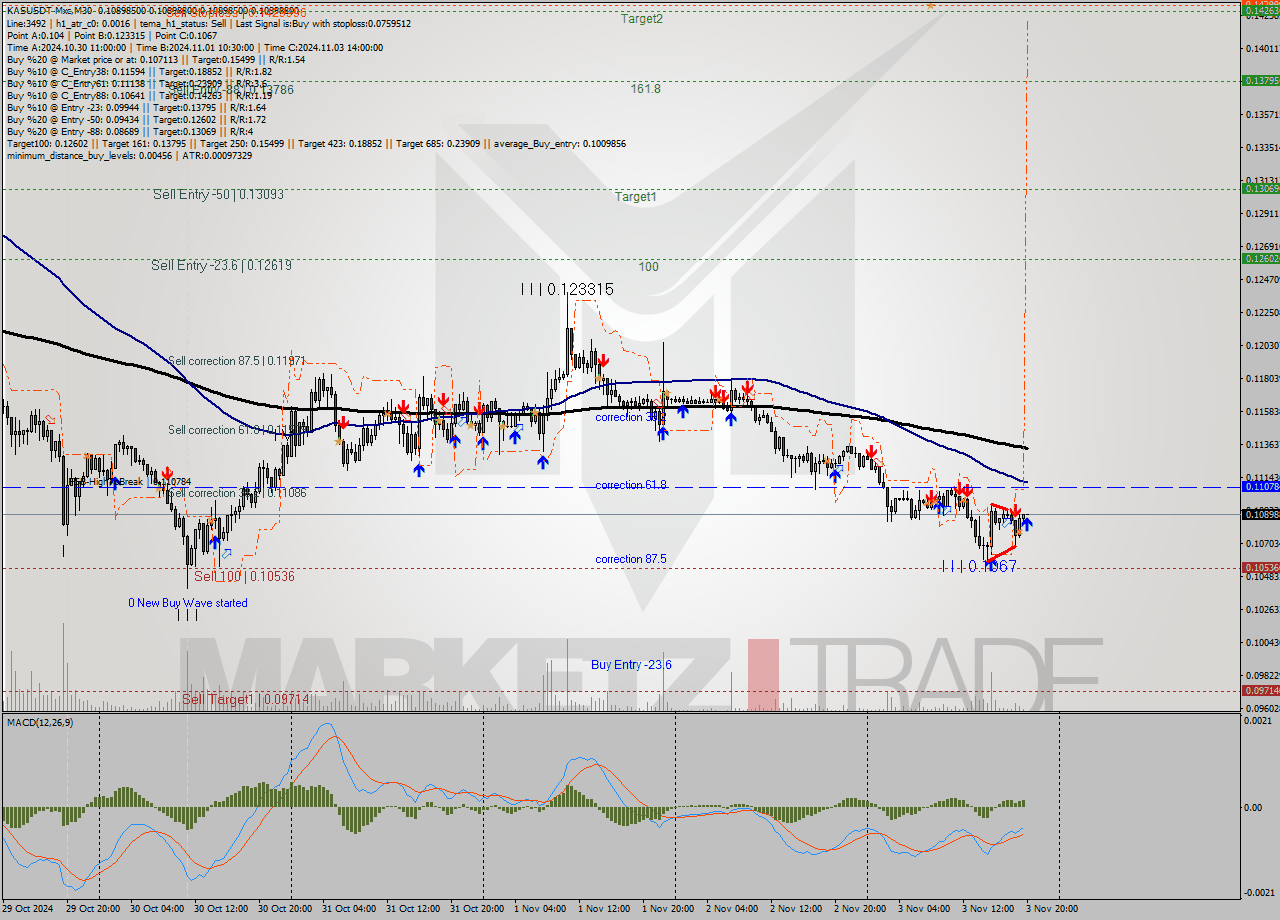This screenshot has height=920, width=1280.
Task: Click the 'Target100: 0.12602' summary line
Action: (316, 143)
